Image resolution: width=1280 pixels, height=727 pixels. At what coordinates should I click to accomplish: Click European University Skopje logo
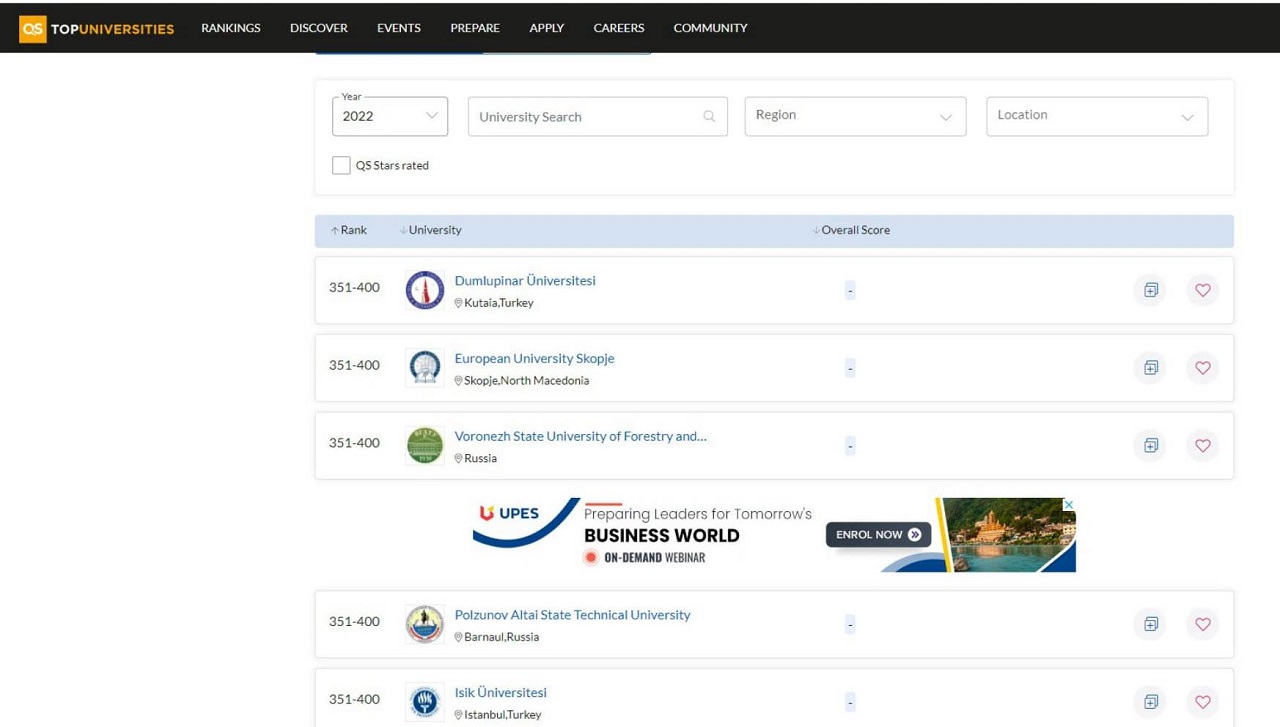click(425, 368)
